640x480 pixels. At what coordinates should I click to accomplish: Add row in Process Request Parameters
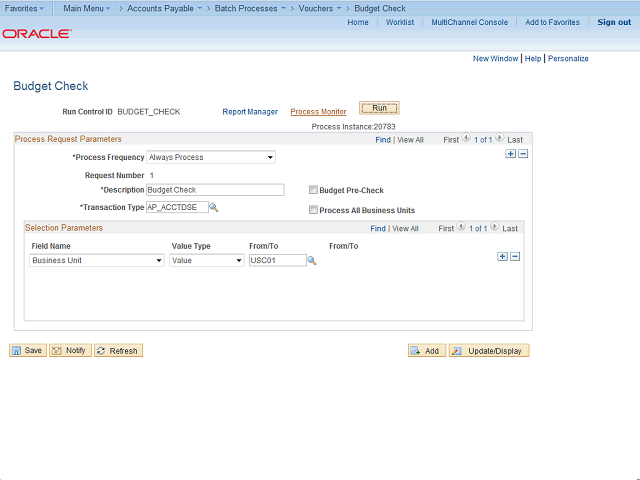(x=511, y=154)
